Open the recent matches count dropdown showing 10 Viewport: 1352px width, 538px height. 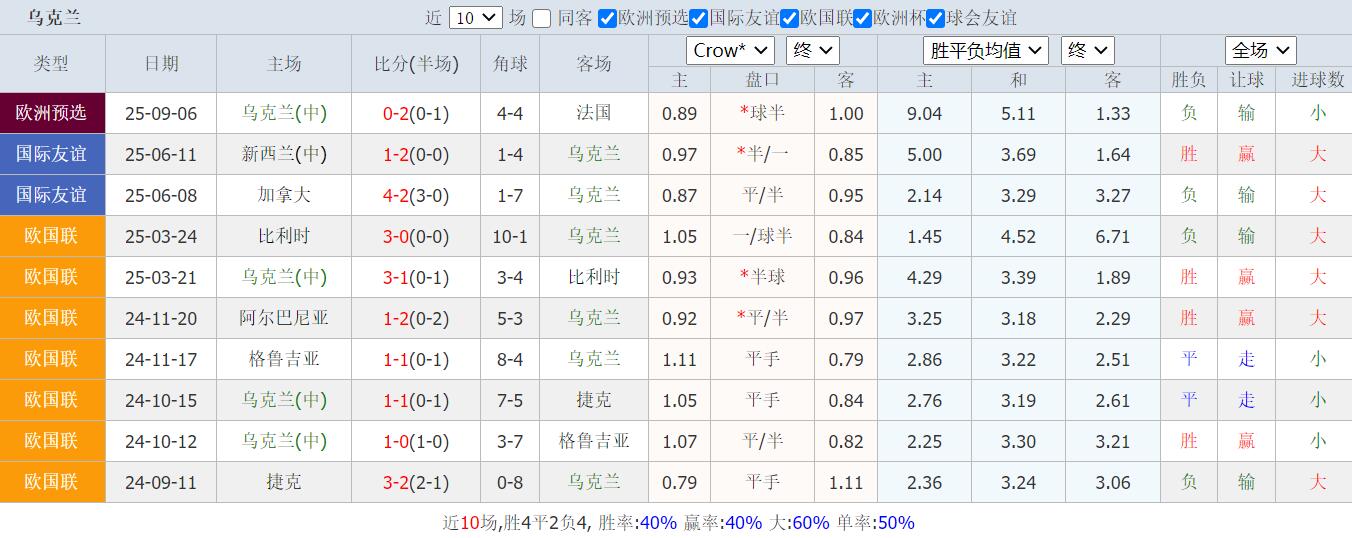[x=475, y=18]
